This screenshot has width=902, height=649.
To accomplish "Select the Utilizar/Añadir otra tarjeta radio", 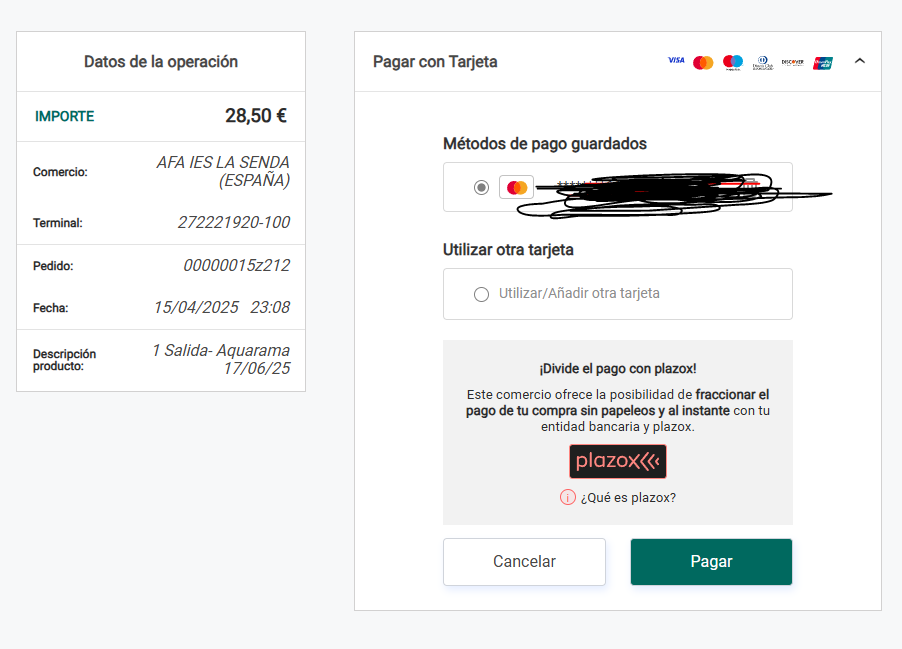I will click(482, 294).
